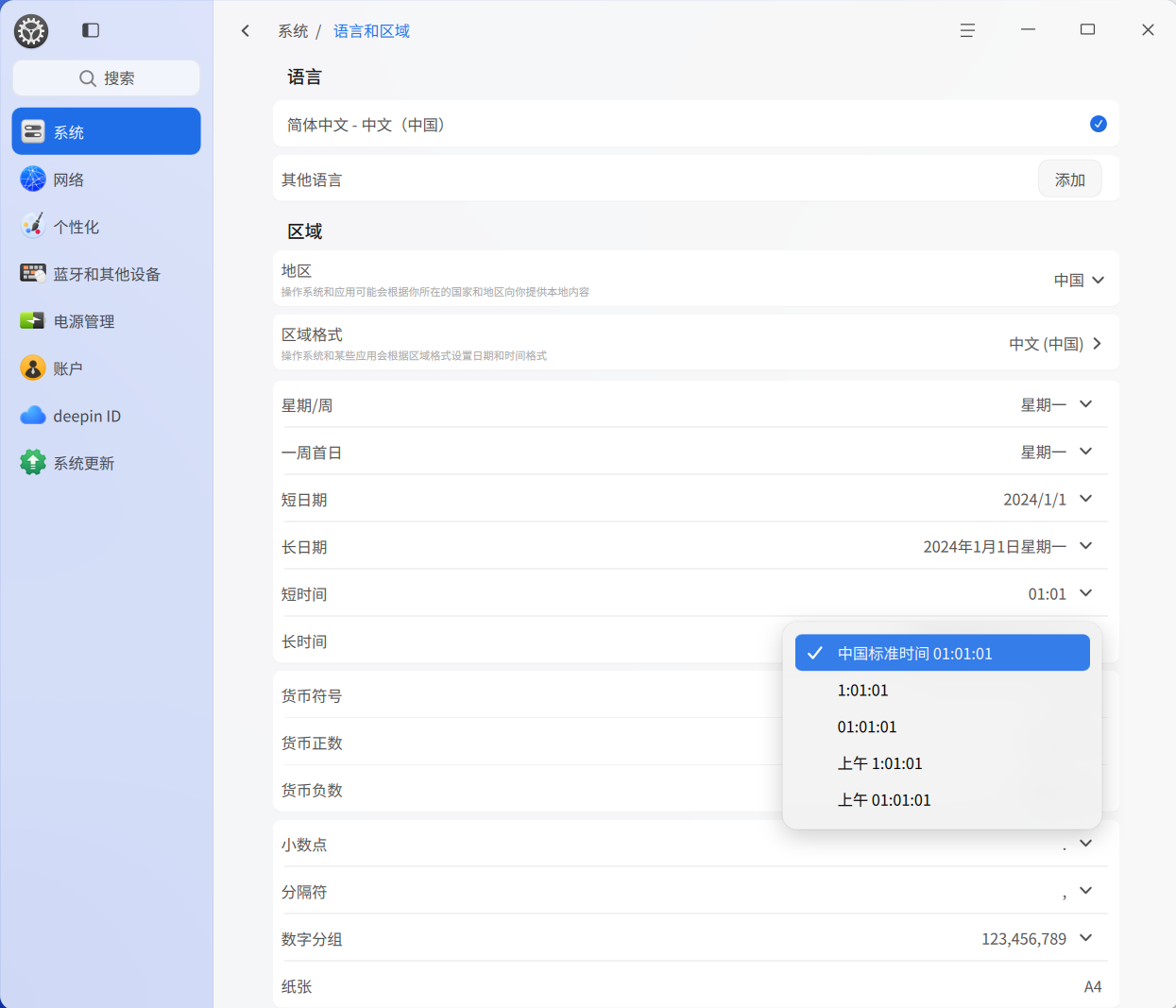The width and height of the screenshot is (1176, 1008).
Task: Click the 蓝牙和其他设备 icon
Action: pyautogui.click(x=33, y=273)
